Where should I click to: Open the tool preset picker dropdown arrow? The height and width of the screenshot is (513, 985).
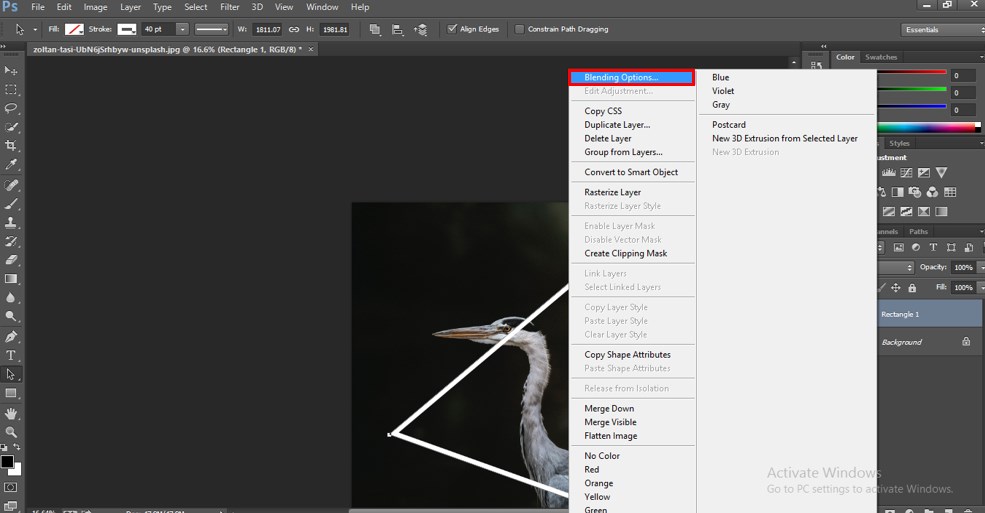(x=35, y=30)
